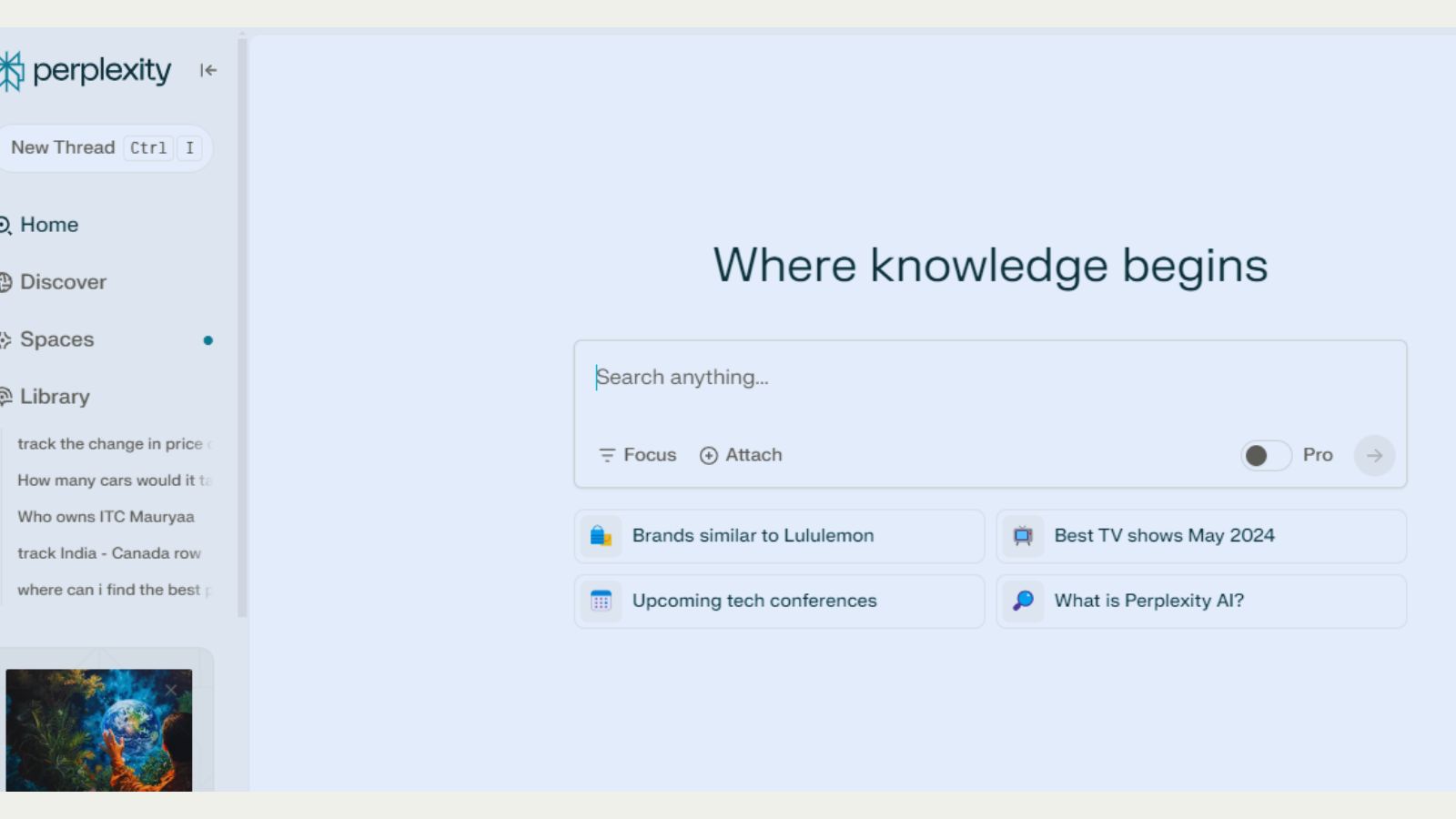This screenshot has width=1456, height=819.
Task: Click the TV icon for Best TV shows
Action: pyautogui.click(x=1023, y=536)
